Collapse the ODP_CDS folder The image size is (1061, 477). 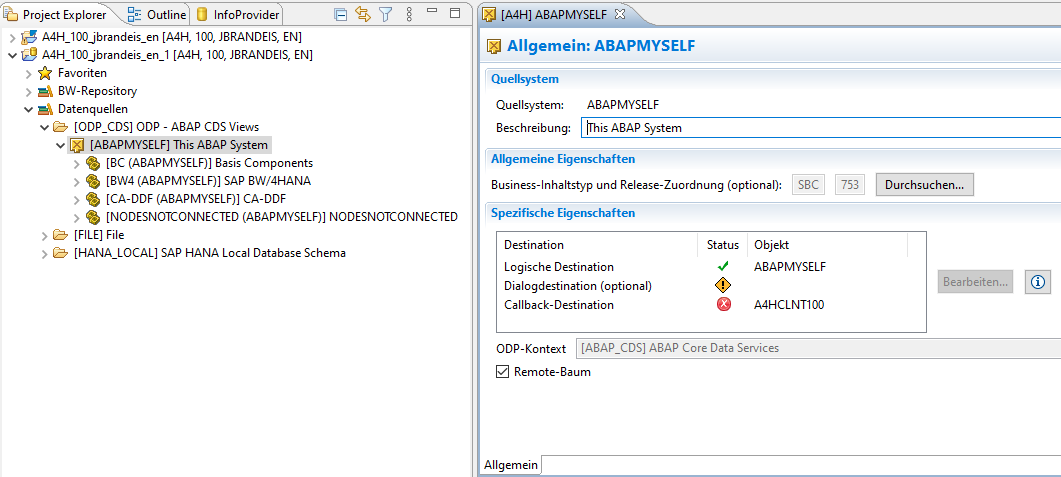[45, 127]
